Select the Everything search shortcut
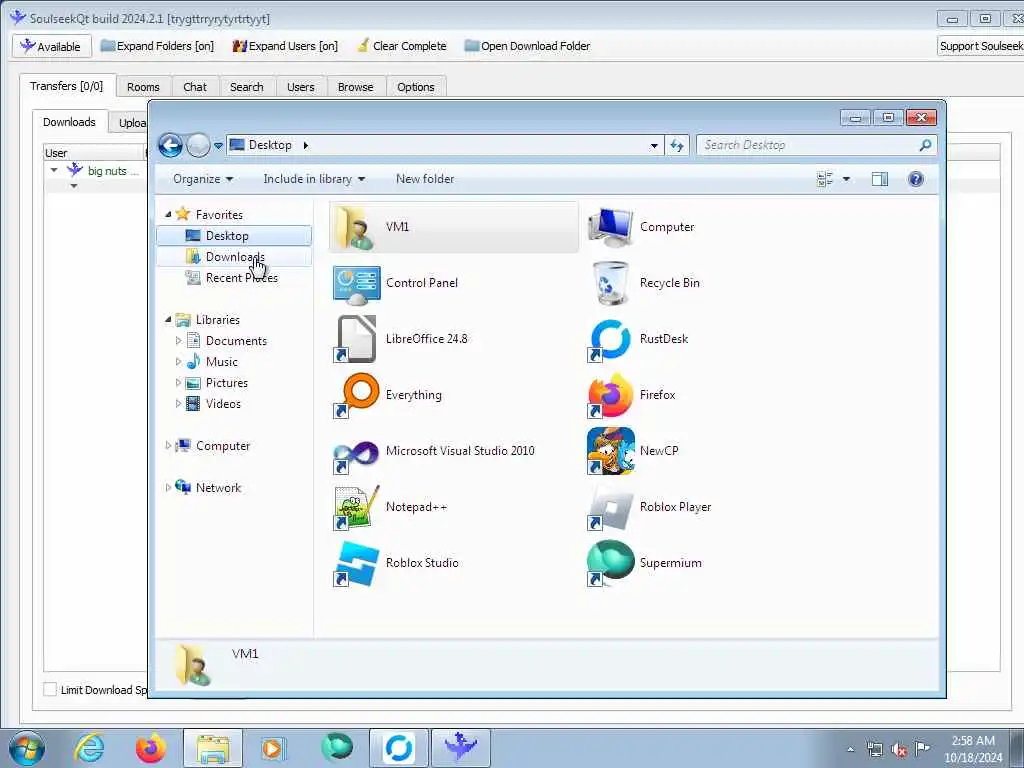The width and height of the screenshot is (1024, 768). point(356,395)
